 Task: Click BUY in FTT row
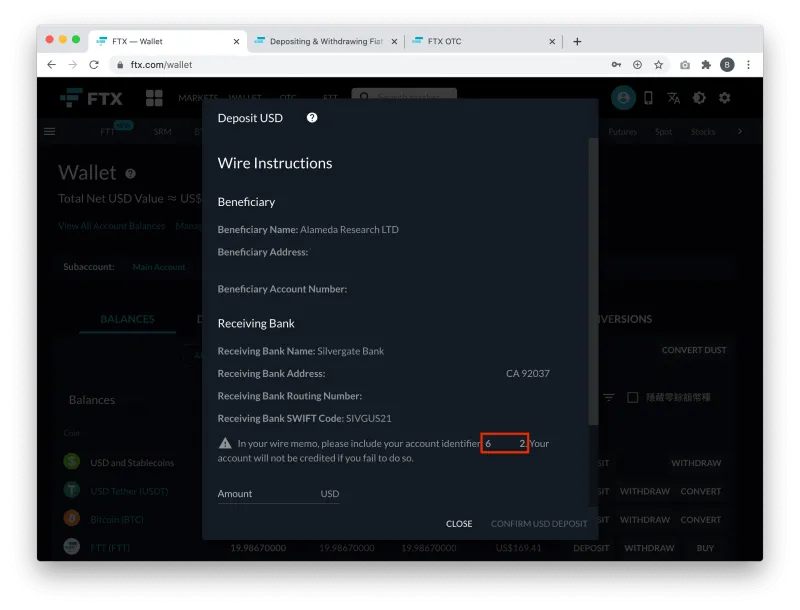click(x=705, y=548)
